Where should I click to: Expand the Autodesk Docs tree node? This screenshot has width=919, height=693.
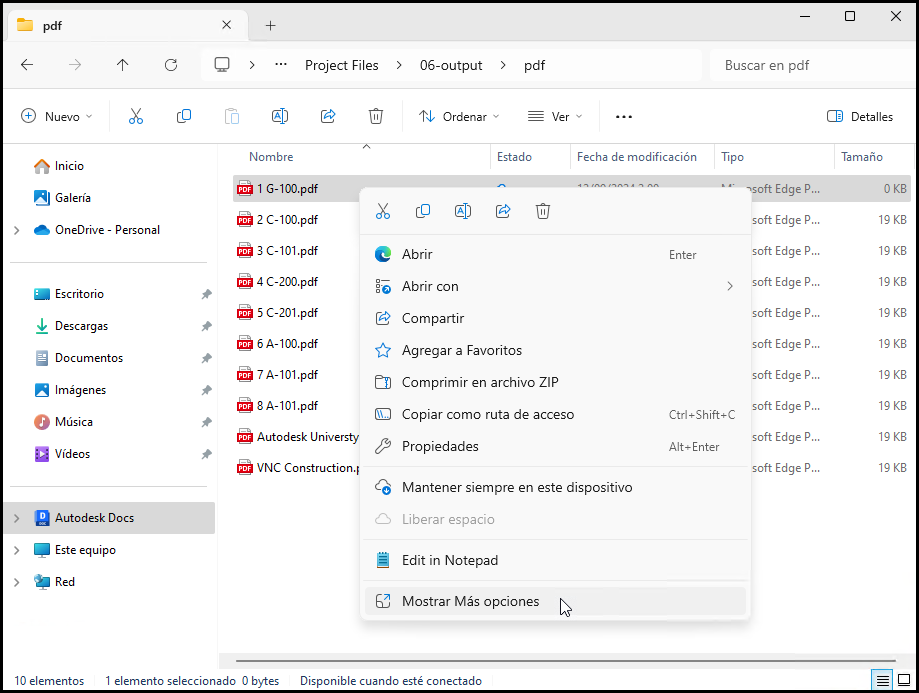(x=16, y=518)
